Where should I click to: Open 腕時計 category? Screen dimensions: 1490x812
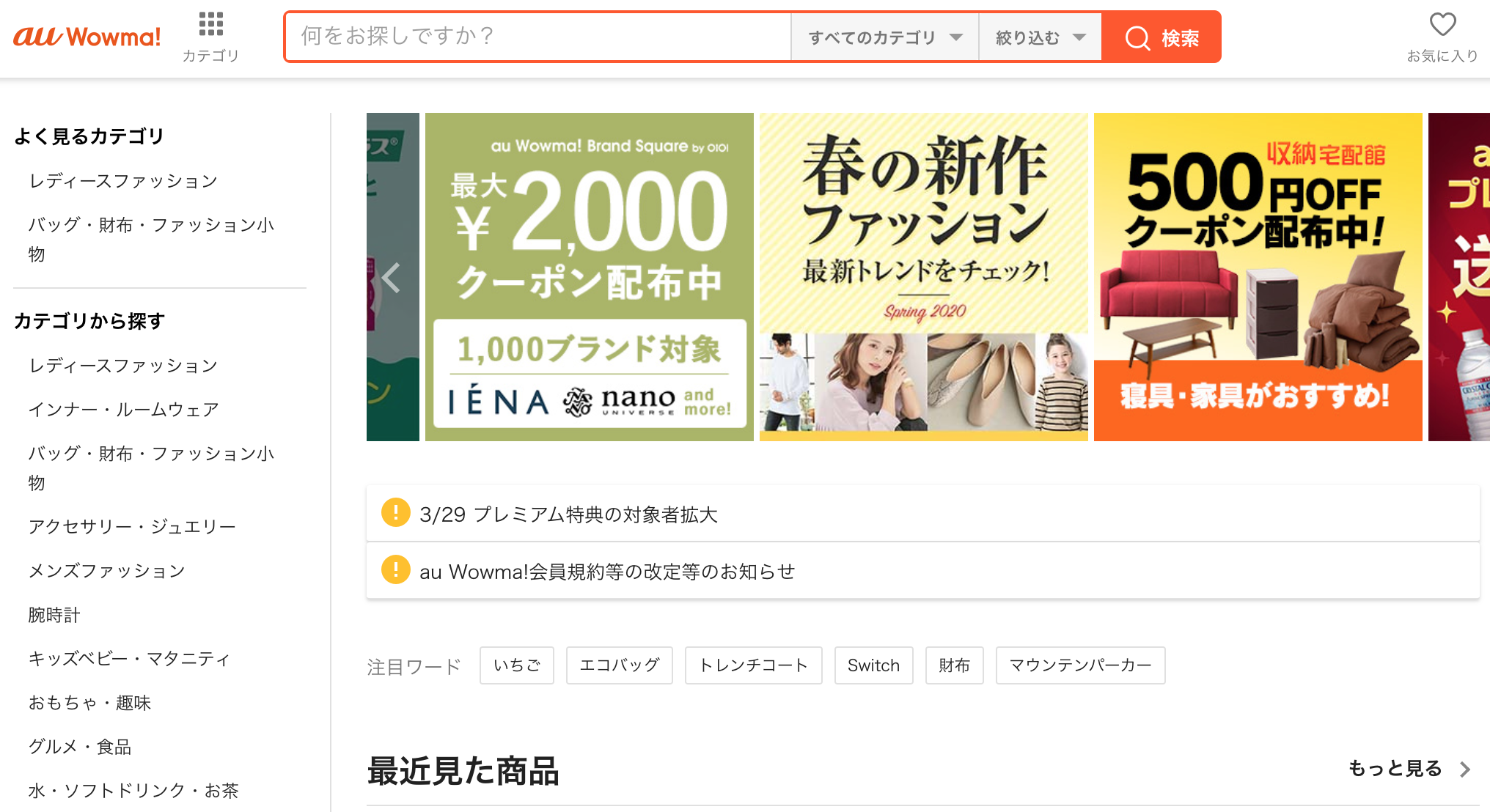(54, 615)
